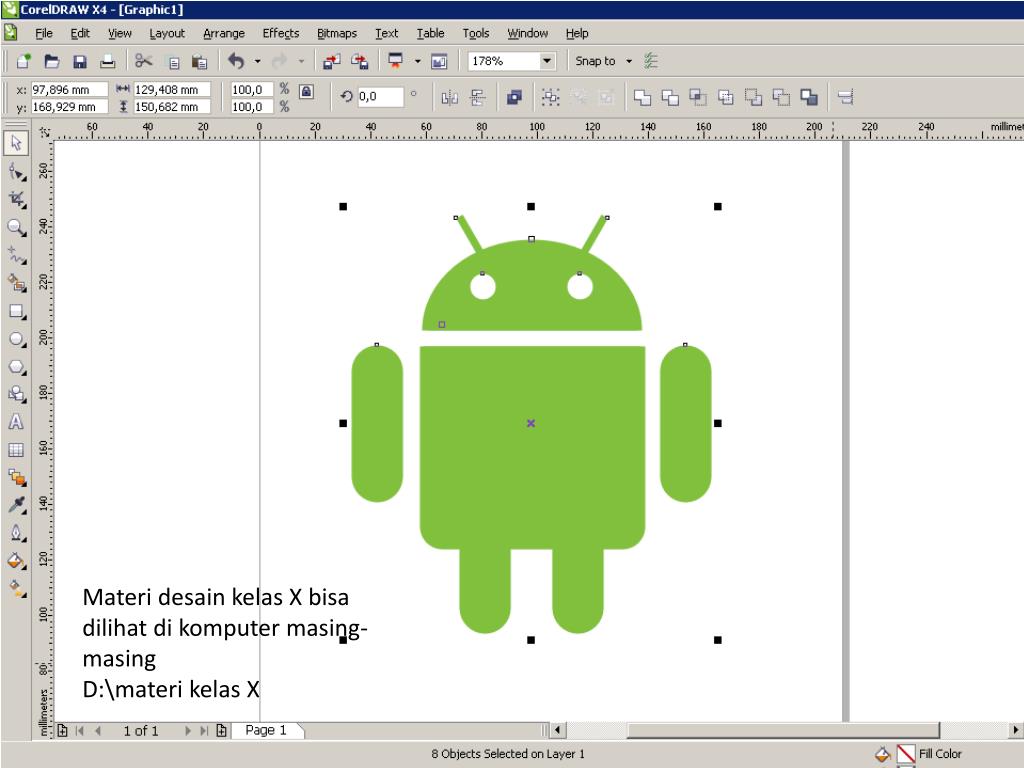
Task: Combine the selected objects
Action: 515,98
